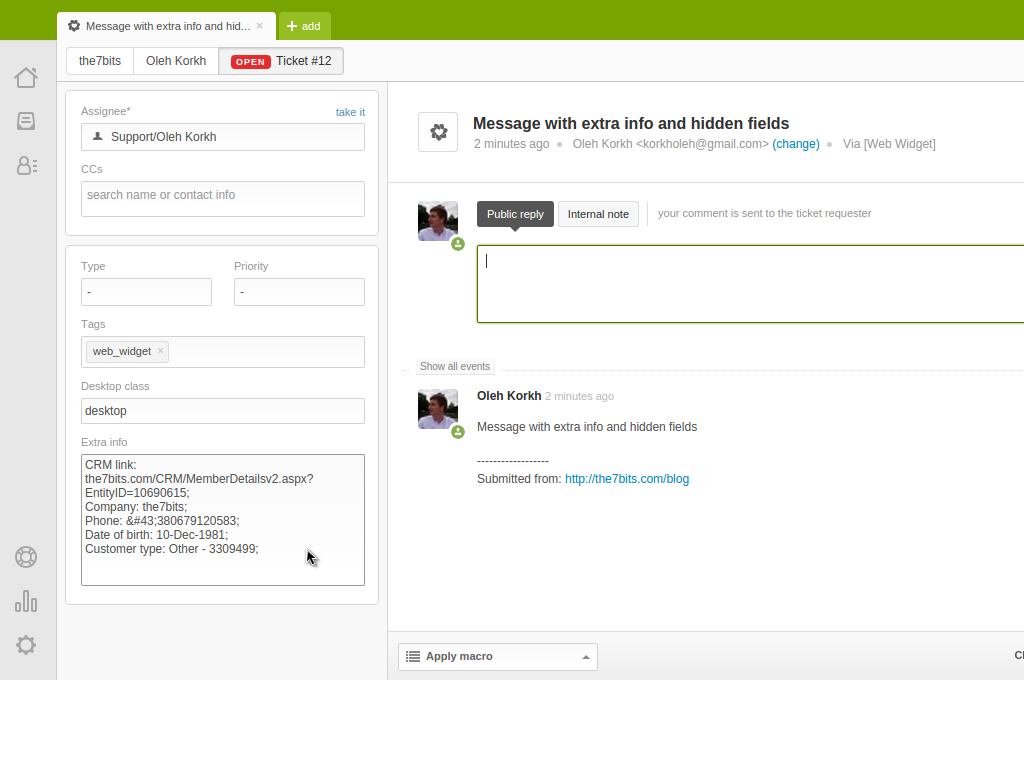
Task: Click Show all events
Action: tap(455, 367)
